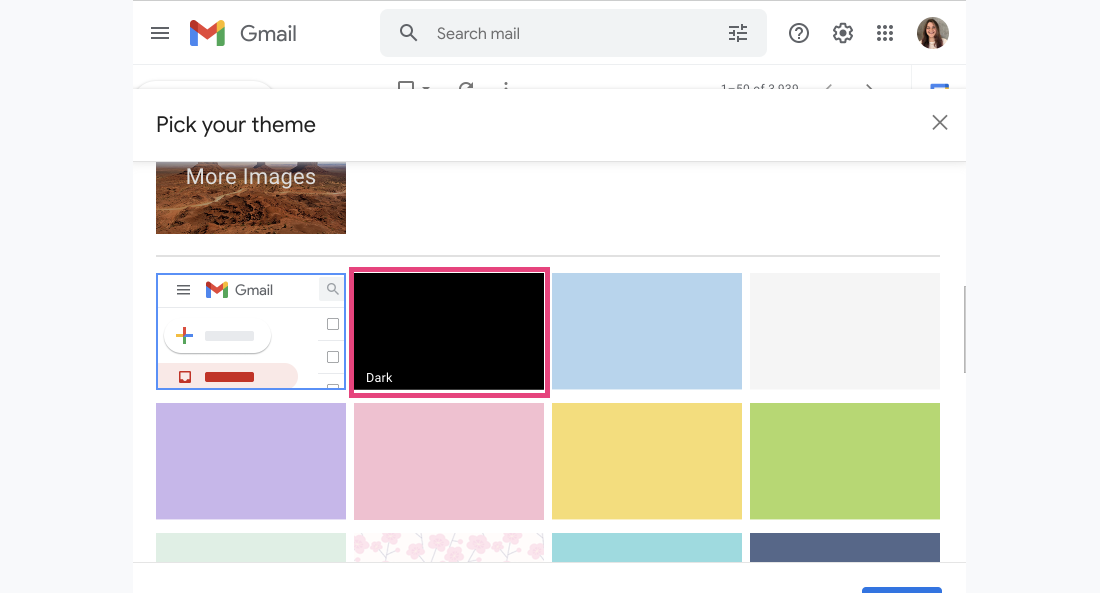Open the main menu hamburger icon

[160, 33]
